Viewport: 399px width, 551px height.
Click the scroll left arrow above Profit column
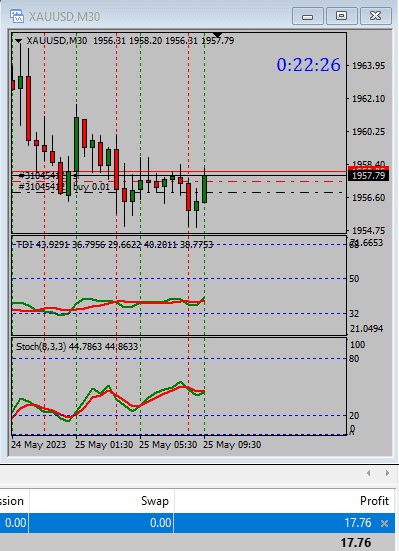pyautogui.click(x=368, y=473)
